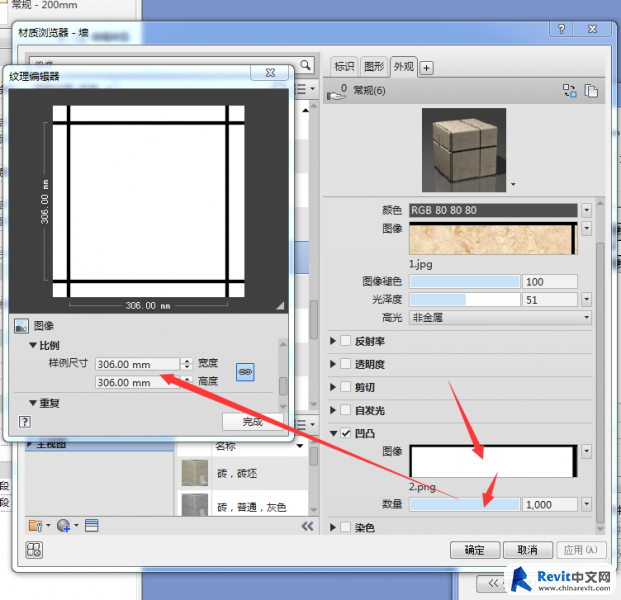This screenshot has width=621, height=600.
Task: Expand the 自发光 section
Action: click(333, 410)
